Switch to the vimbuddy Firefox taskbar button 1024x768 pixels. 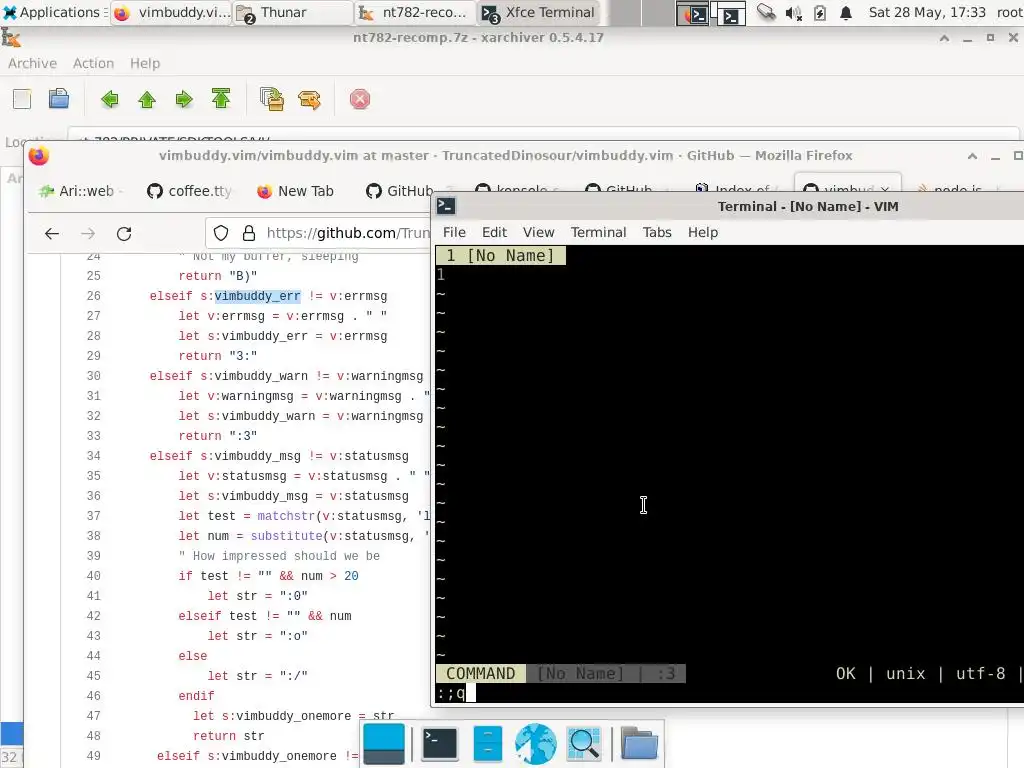point(171,12)
